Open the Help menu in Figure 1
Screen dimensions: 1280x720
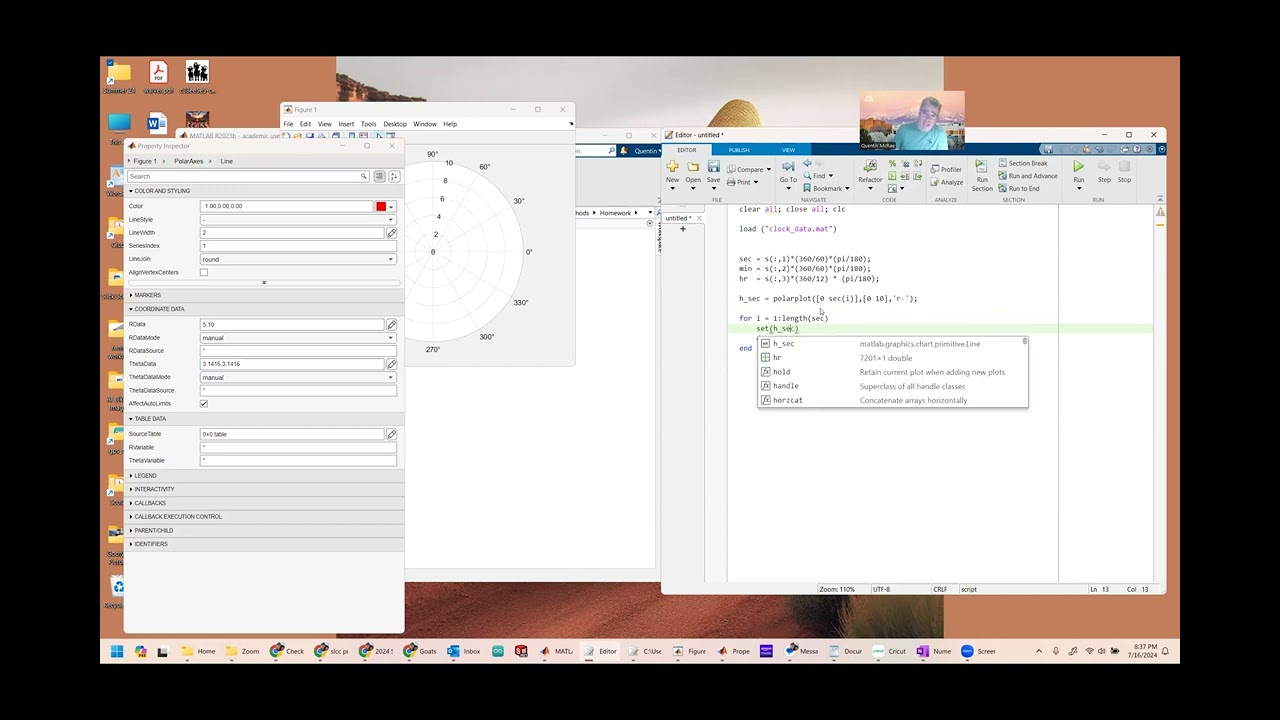[450, 124]
